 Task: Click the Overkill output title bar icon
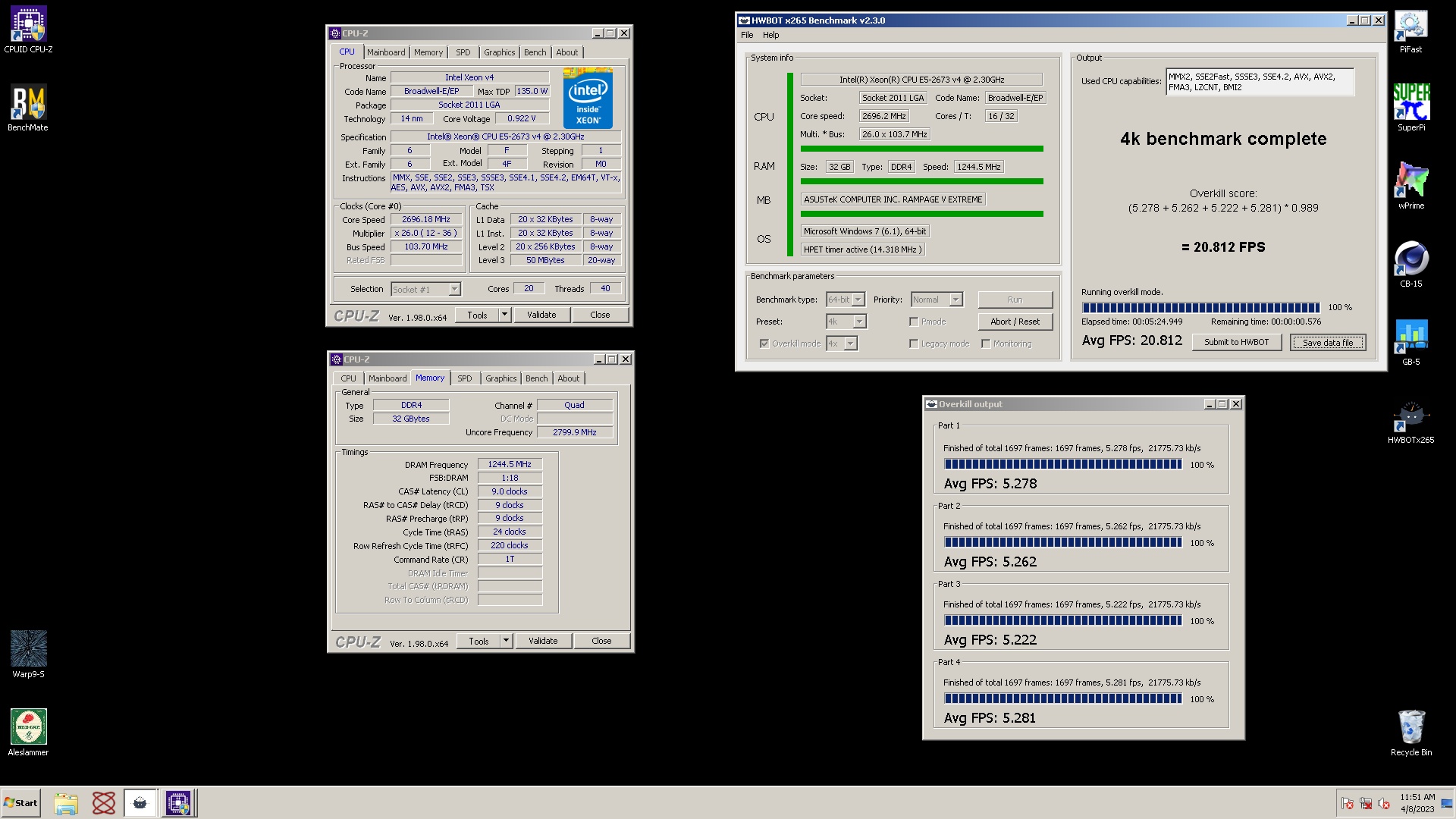[931, 404]
